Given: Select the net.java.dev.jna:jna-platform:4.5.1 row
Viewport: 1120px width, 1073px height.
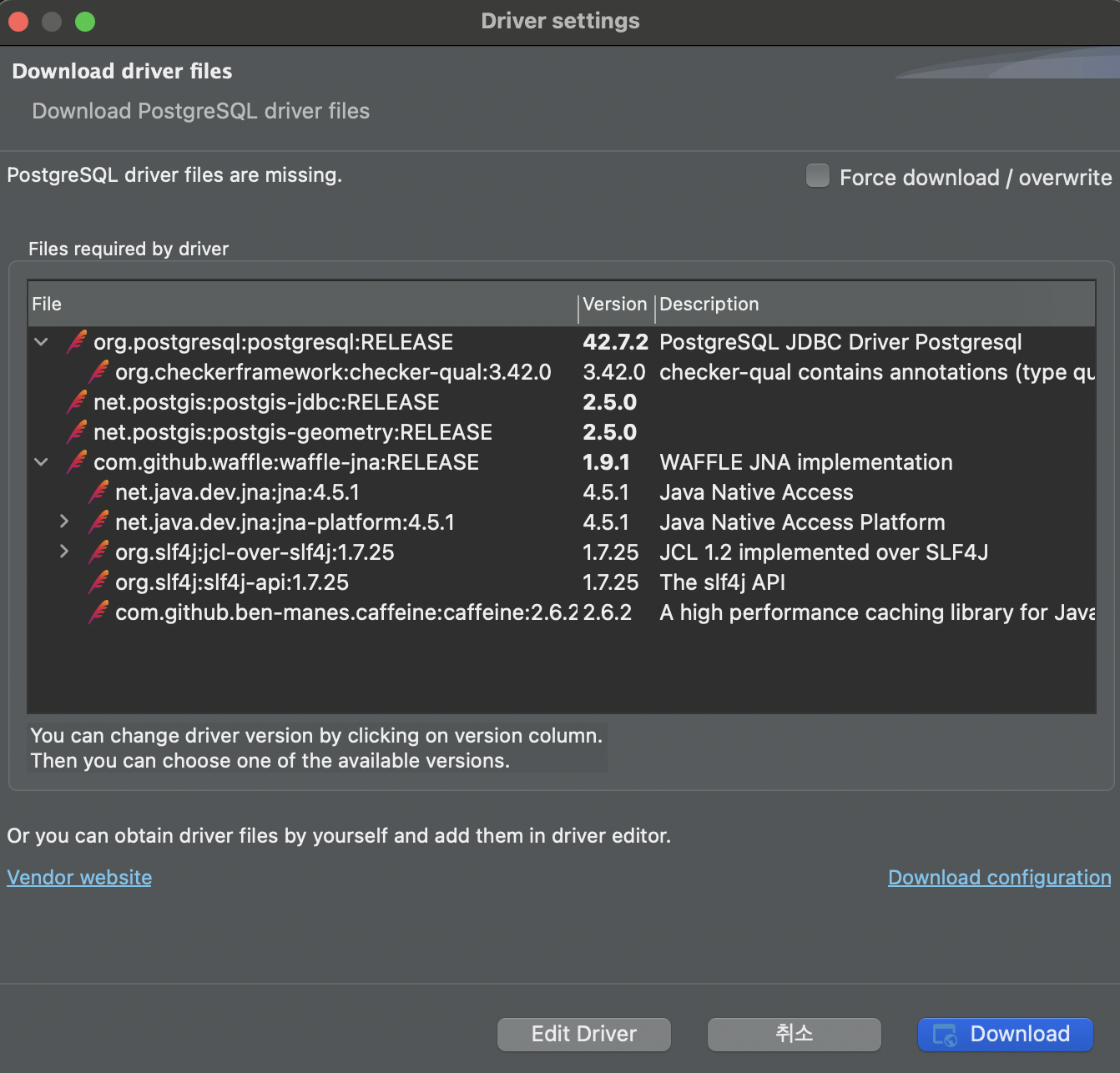Looking at the screenshot, I should [x=562, y=522].
